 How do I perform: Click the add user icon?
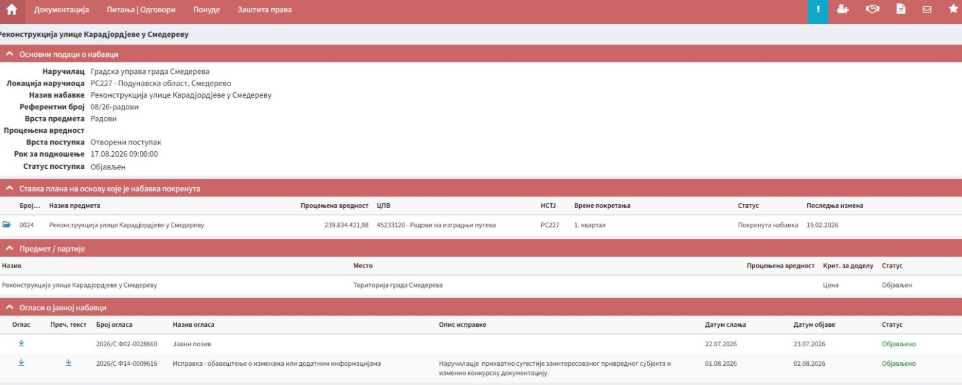coord(842,10)
